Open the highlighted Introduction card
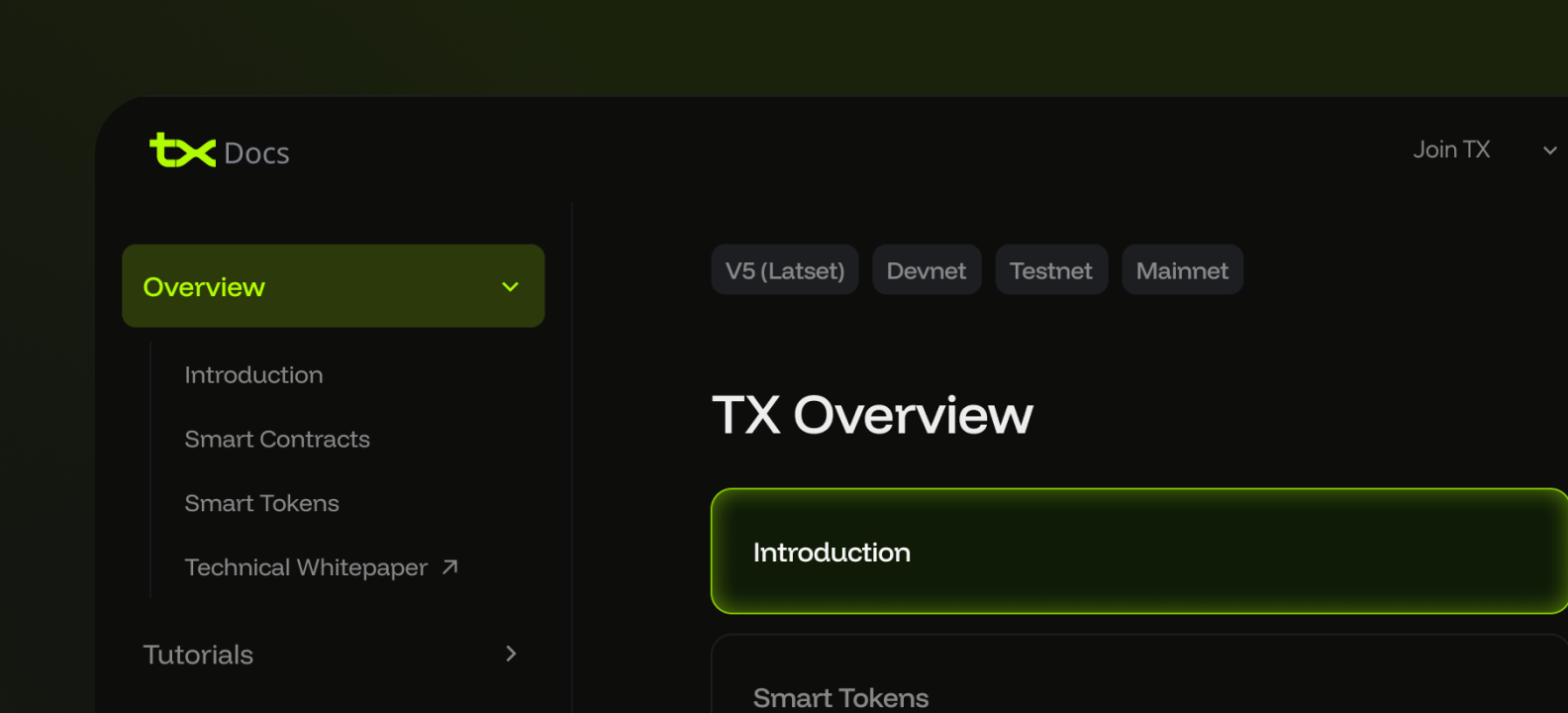The image size is (1568, 713). tap(1138, 552)
